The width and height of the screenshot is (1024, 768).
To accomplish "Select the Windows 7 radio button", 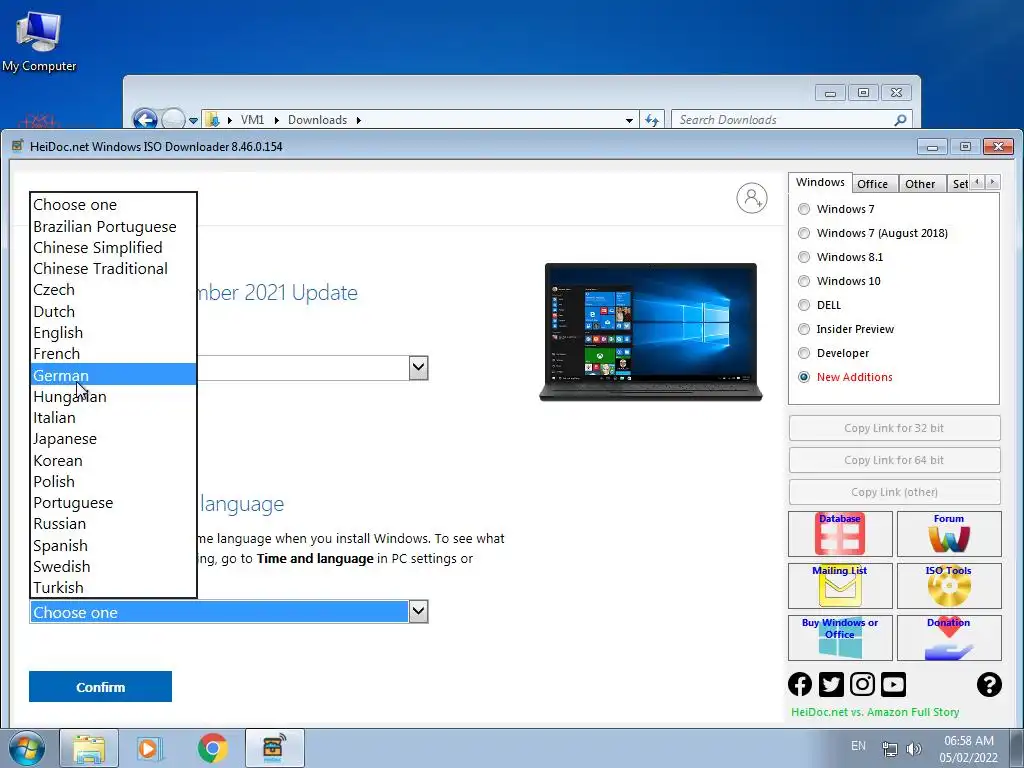I will point(804,209).
